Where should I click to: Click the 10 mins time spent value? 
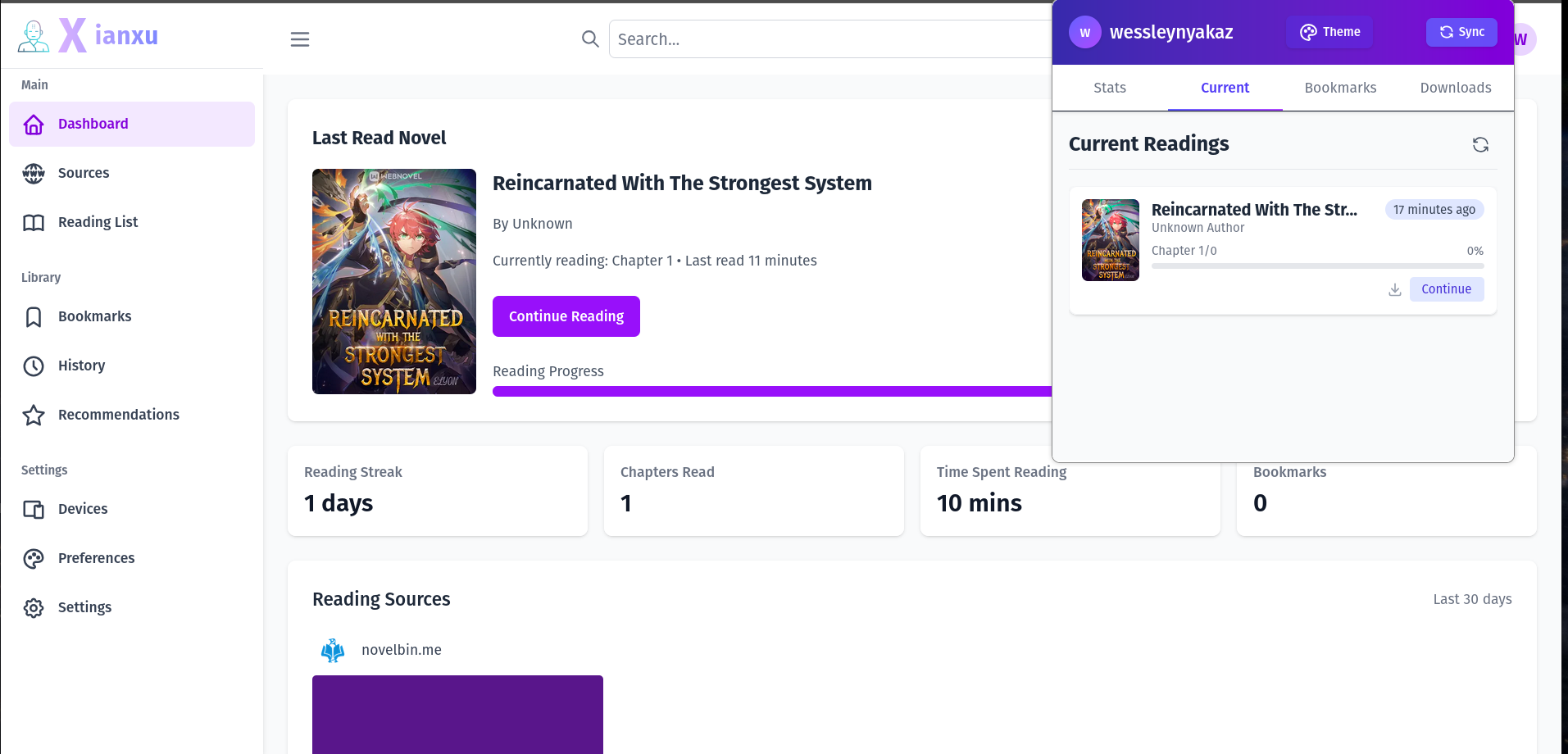coord(979,503)
